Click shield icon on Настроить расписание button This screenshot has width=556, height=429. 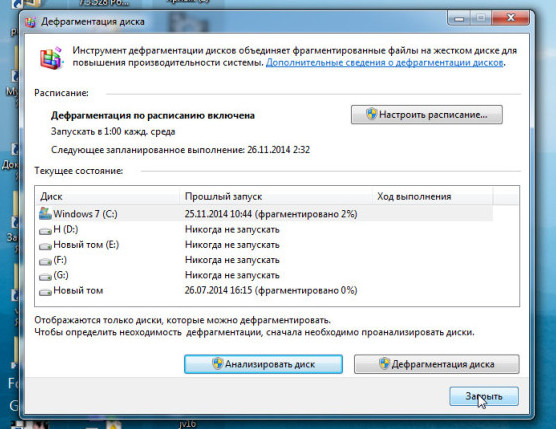click(371, 114)
